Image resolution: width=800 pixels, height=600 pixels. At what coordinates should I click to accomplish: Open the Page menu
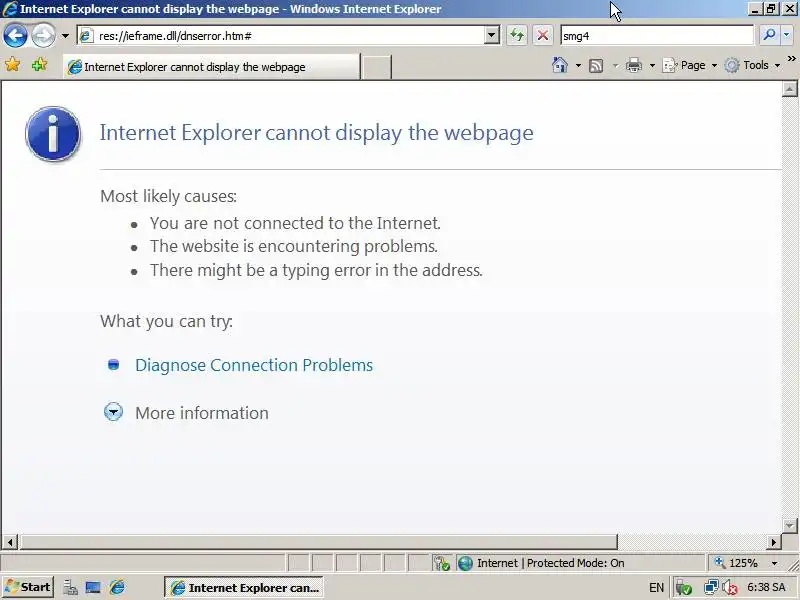point(689,65)
